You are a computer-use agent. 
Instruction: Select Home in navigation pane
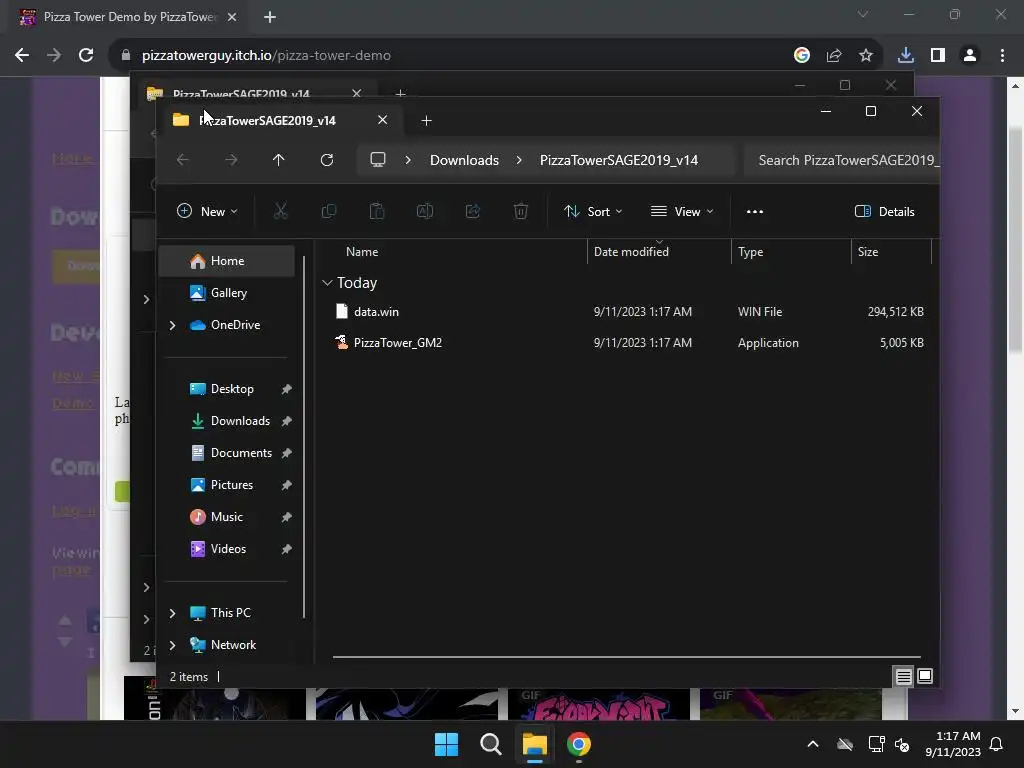(x=227, y=261)
